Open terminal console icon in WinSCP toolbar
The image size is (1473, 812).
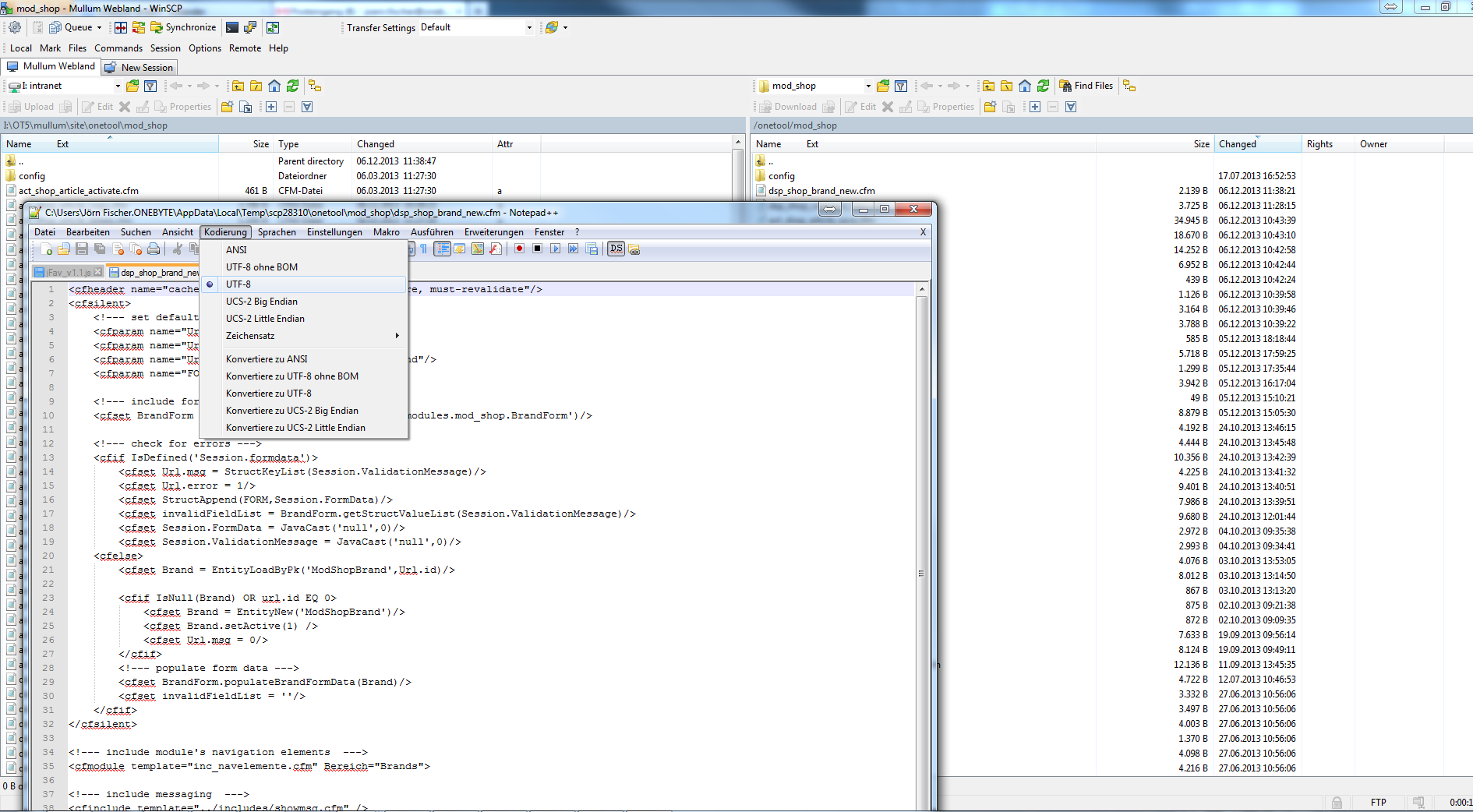click(232, 27)
